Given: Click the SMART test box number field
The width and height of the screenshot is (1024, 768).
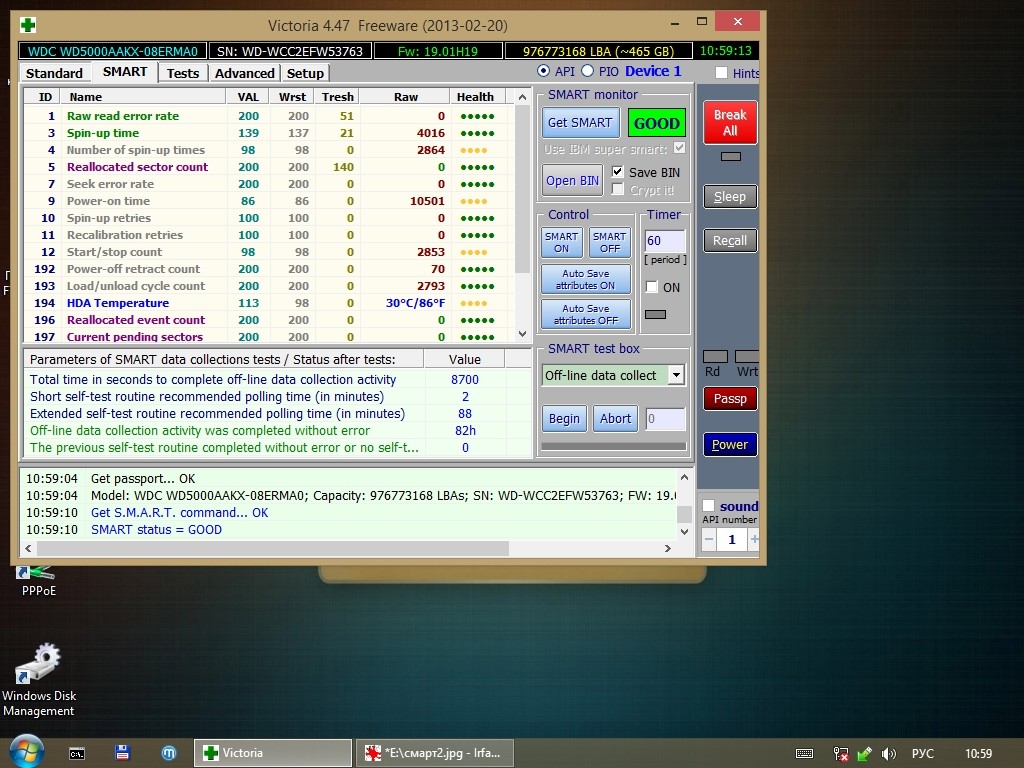Looking at the screenshot, I should tap(665, 419).
